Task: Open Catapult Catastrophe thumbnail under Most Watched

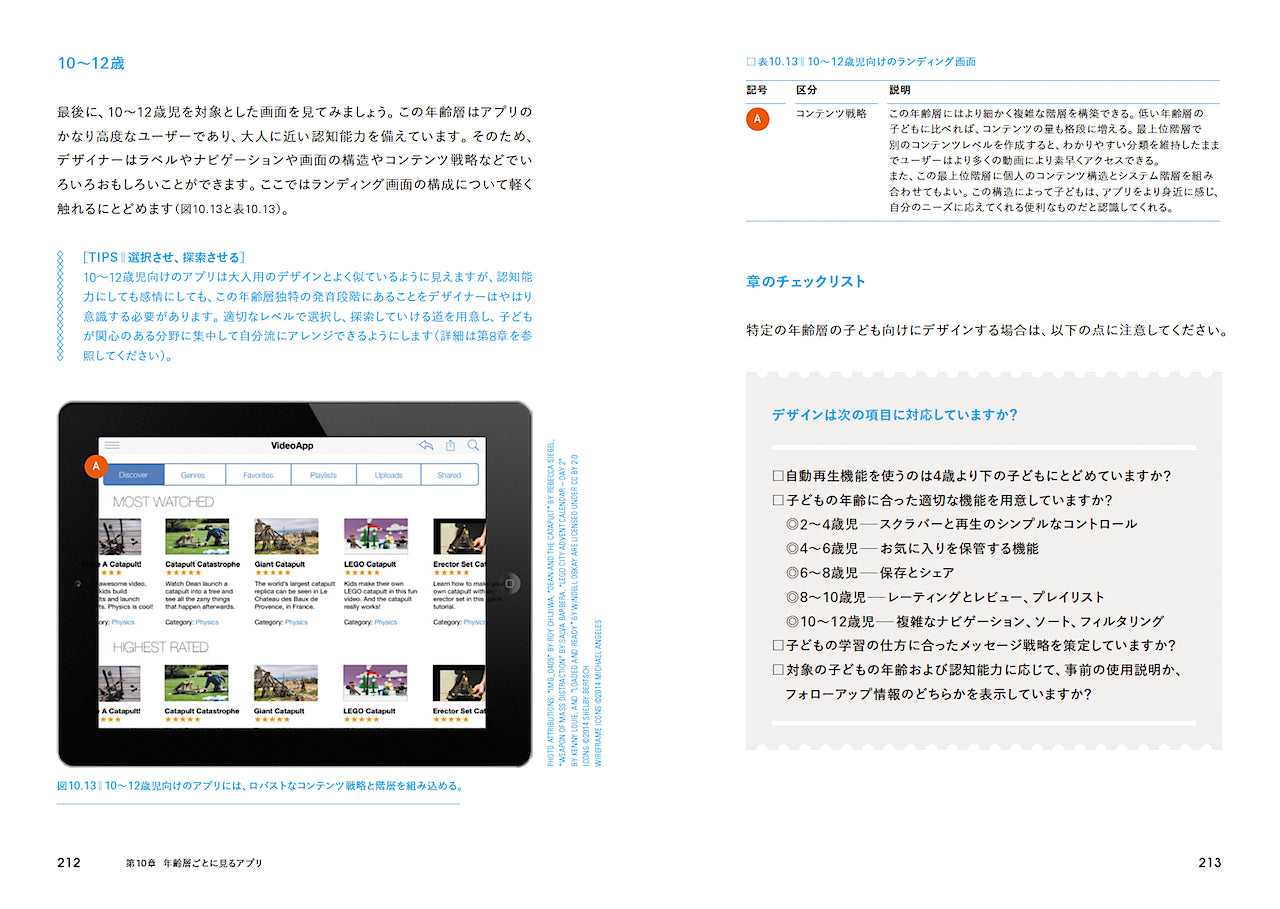Action: (x=196, y=537)
